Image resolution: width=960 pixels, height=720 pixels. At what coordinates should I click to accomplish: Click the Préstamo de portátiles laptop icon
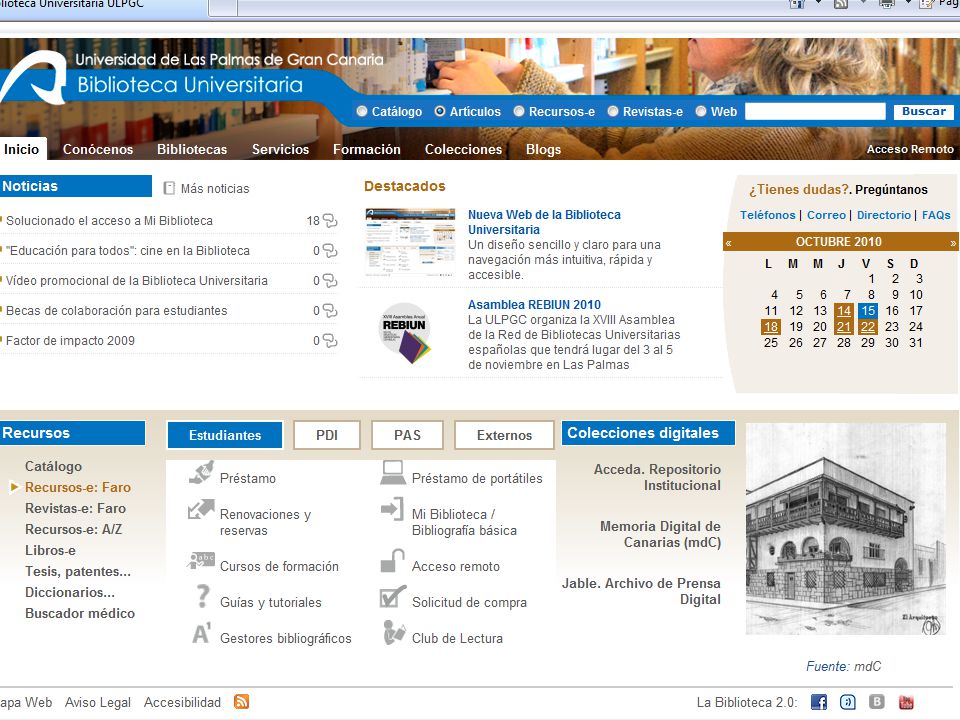[392, 473]
